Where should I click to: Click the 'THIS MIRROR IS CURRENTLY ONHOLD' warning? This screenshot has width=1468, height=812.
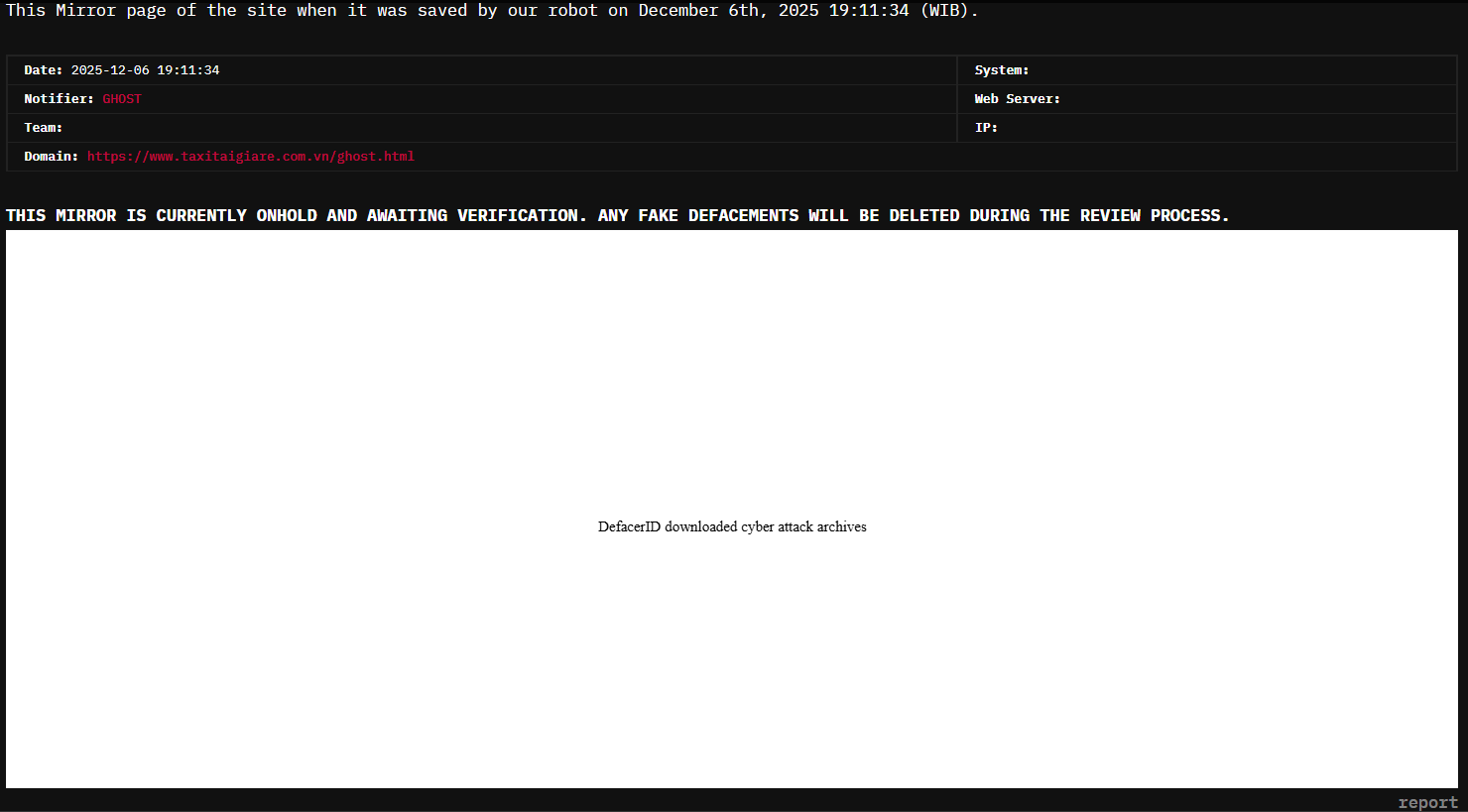161,216
